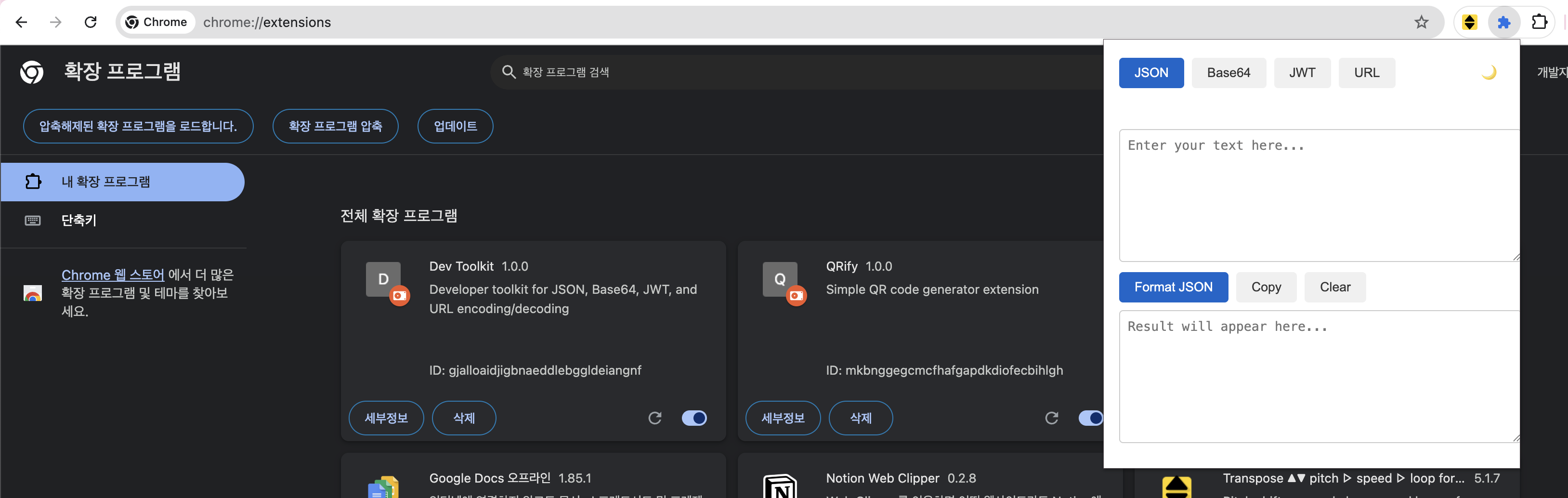Click the 전체 확장 프로그램 heading

(399, 216)
